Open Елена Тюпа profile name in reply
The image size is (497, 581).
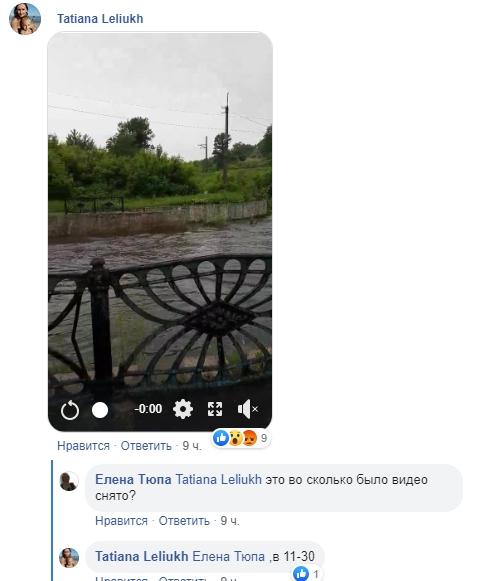[133, 479]
